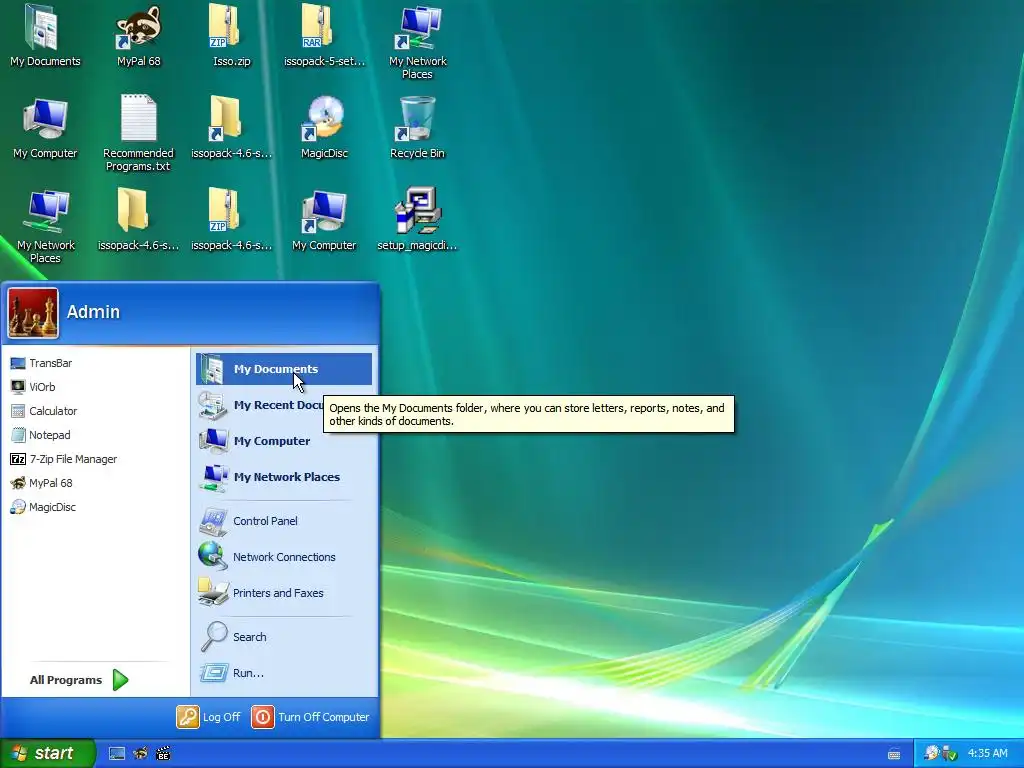Open the Run... dialog from Start menu
Image resolution: width=1024 pixels, height=768 pixels.
283,673
